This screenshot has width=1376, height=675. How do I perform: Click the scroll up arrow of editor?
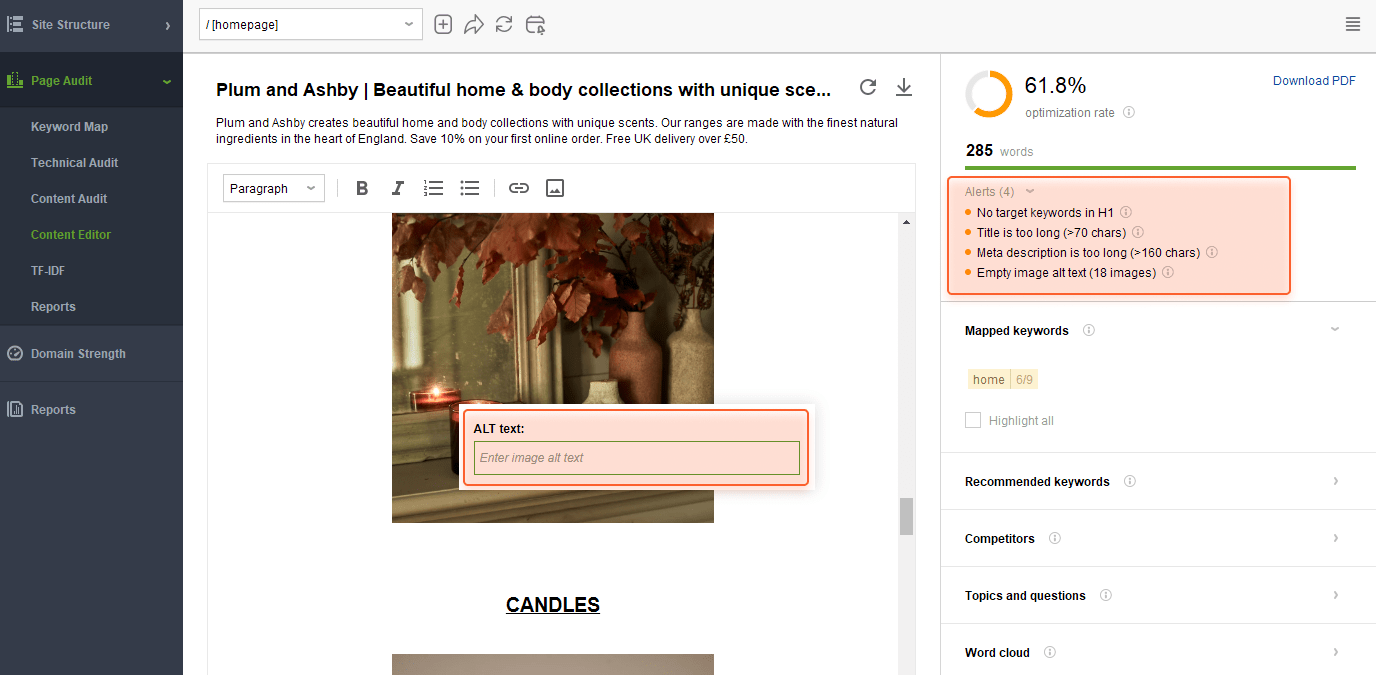(x=907, y=221)
